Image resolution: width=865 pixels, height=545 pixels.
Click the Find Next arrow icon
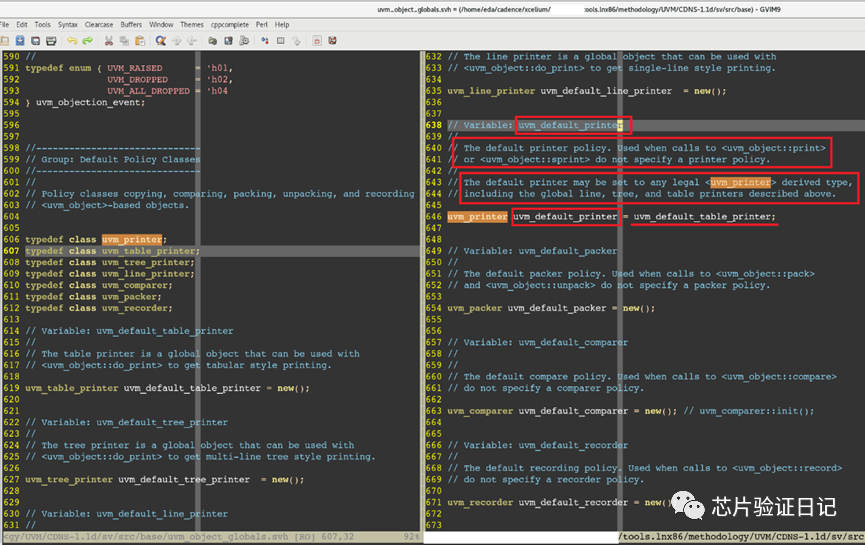coord(177,41)
